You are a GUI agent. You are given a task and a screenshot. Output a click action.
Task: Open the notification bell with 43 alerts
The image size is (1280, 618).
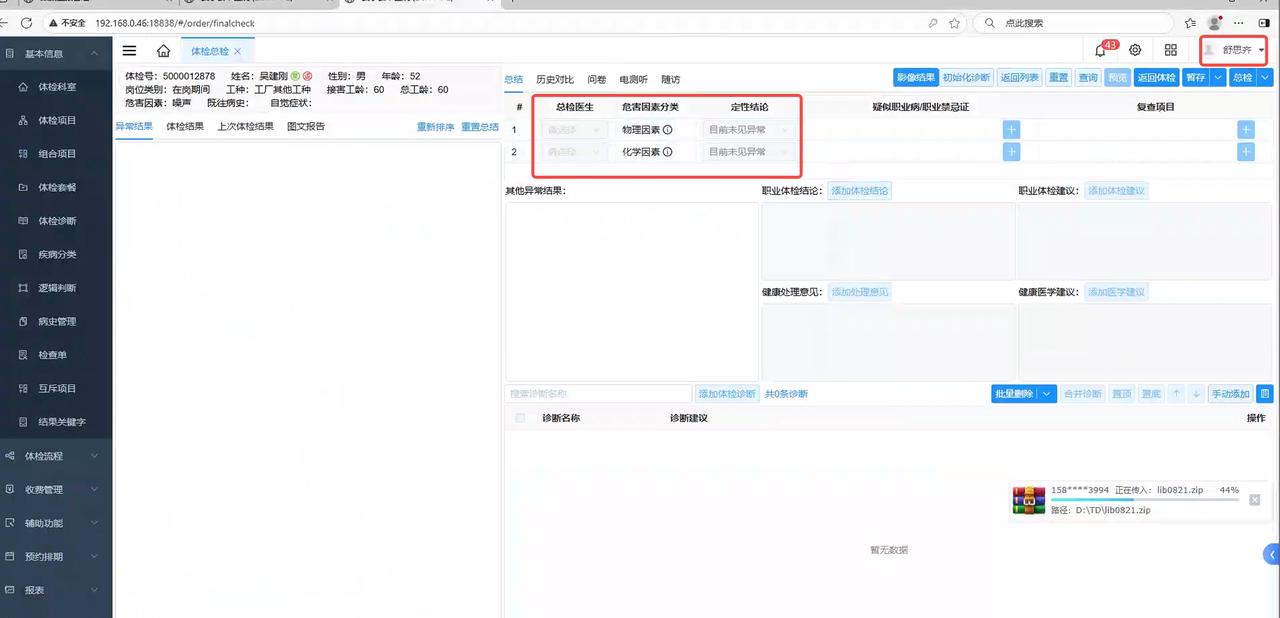click(1101, 51)
